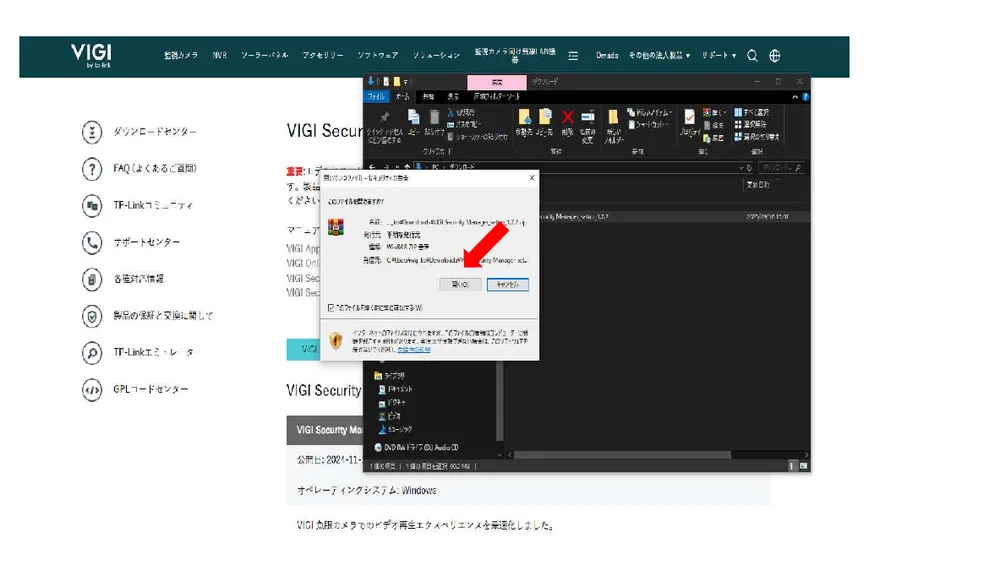This screenshot has height=576, width=1000.
Task: Expand the サポート dropdown in header
Action: tap(719, 55)
